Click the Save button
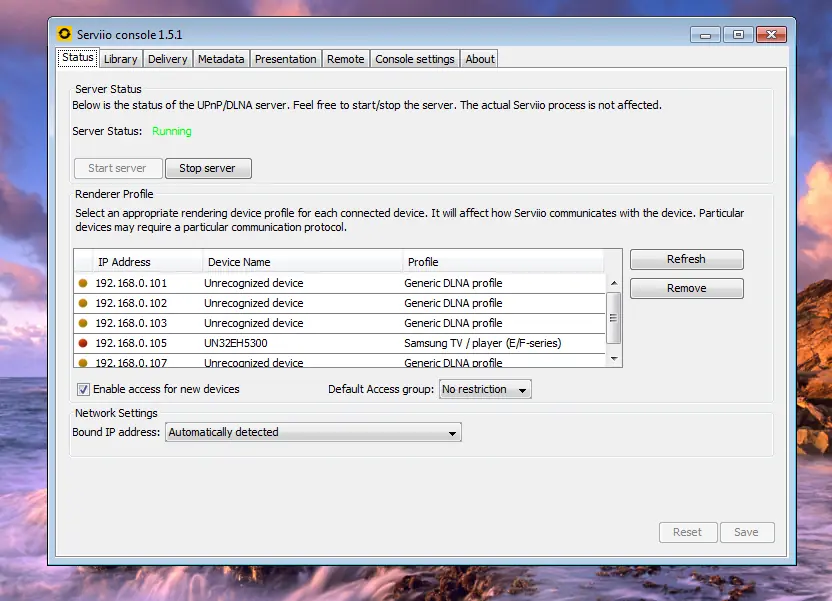 pos(747,532)
